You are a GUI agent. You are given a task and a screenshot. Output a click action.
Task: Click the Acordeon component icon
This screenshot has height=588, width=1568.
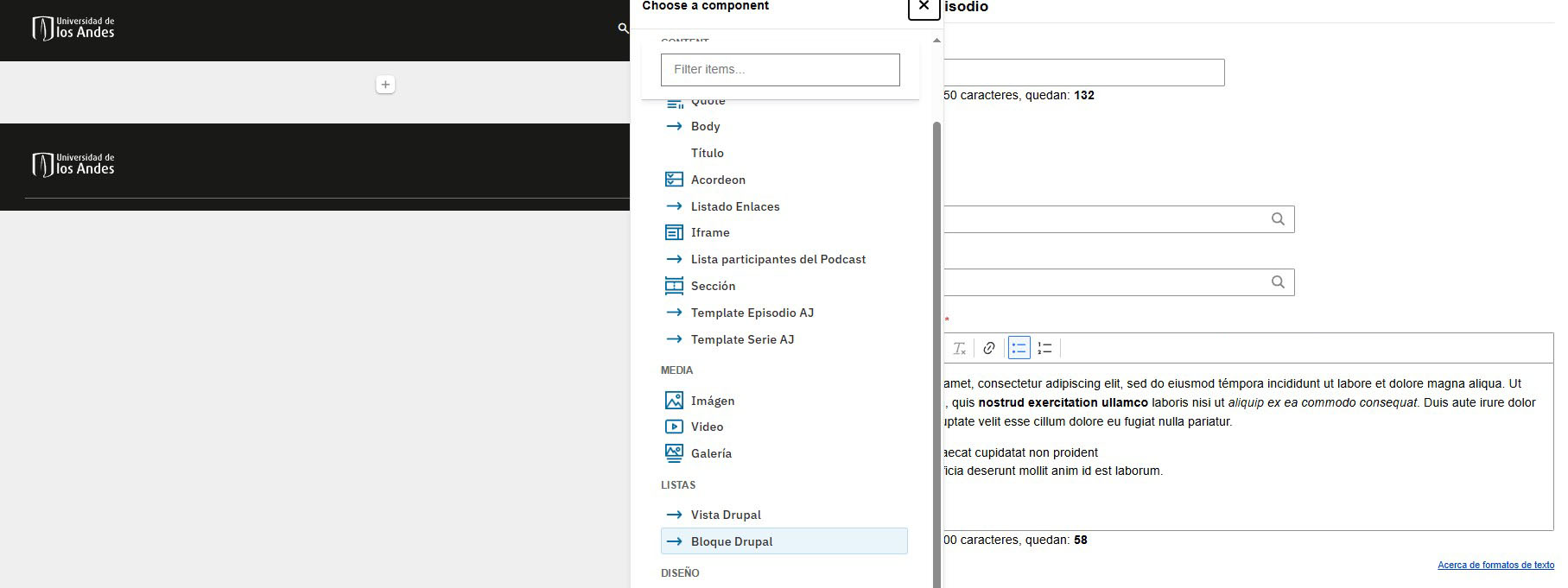coord(675,180)
